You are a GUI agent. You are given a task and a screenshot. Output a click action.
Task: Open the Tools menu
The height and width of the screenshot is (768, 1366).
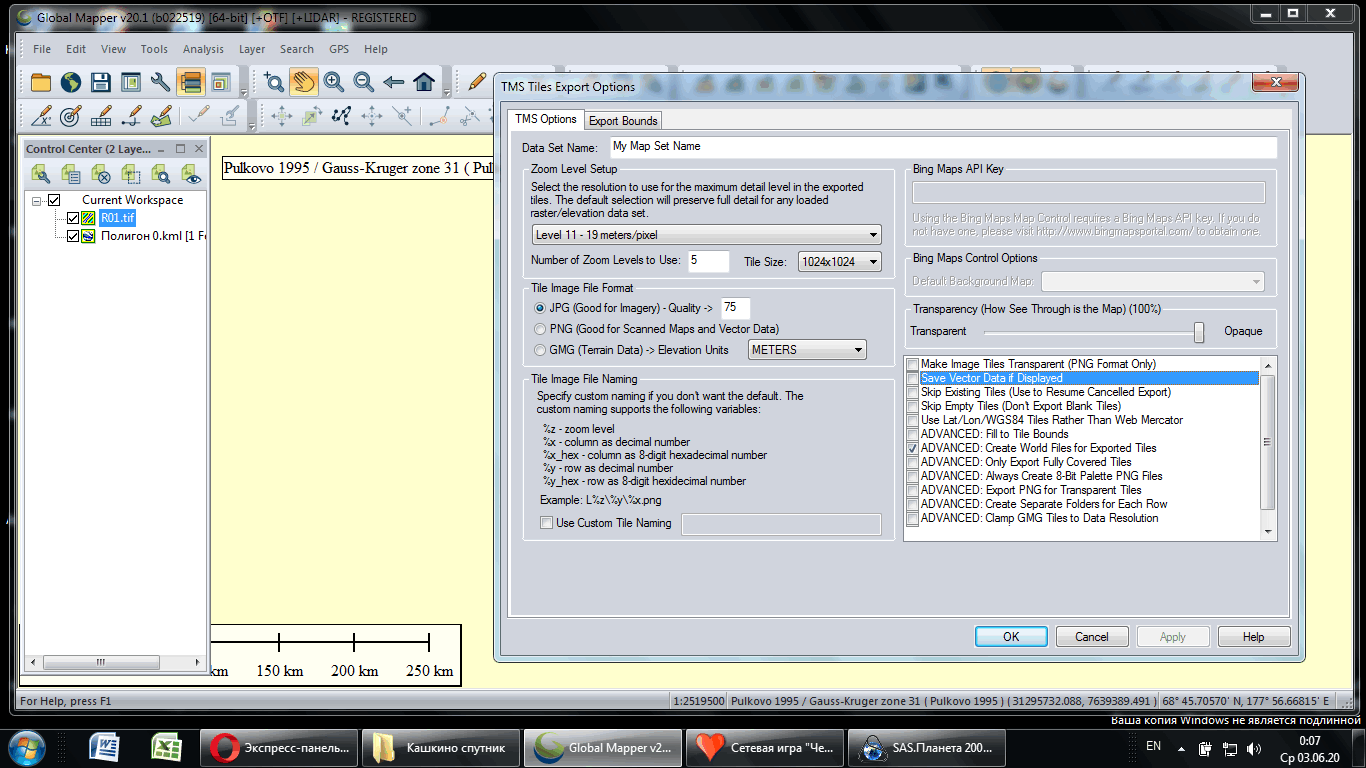[x=154, y=49]
